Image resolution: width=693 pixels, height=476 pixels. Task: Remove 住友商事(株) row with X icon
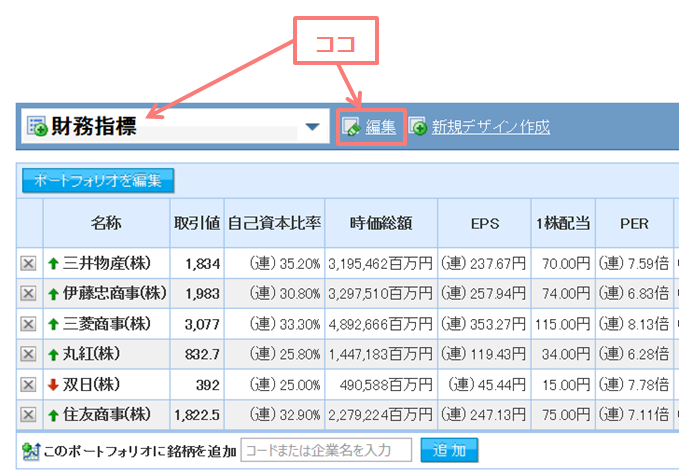[x=28, y=415]
